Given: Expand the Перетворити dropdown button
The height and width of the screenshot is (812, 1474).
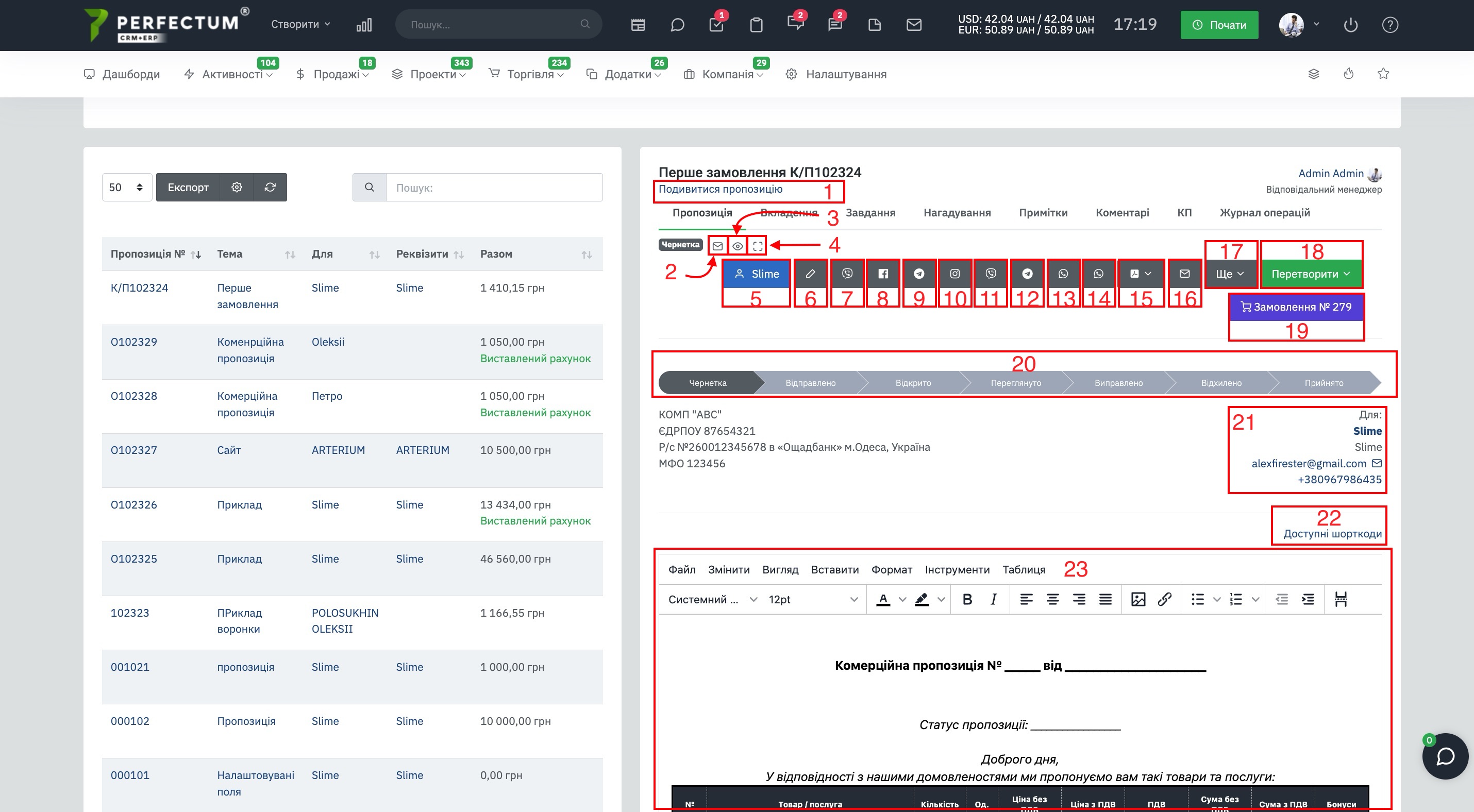Looking at the screenshot, I should coord(1310,274).
